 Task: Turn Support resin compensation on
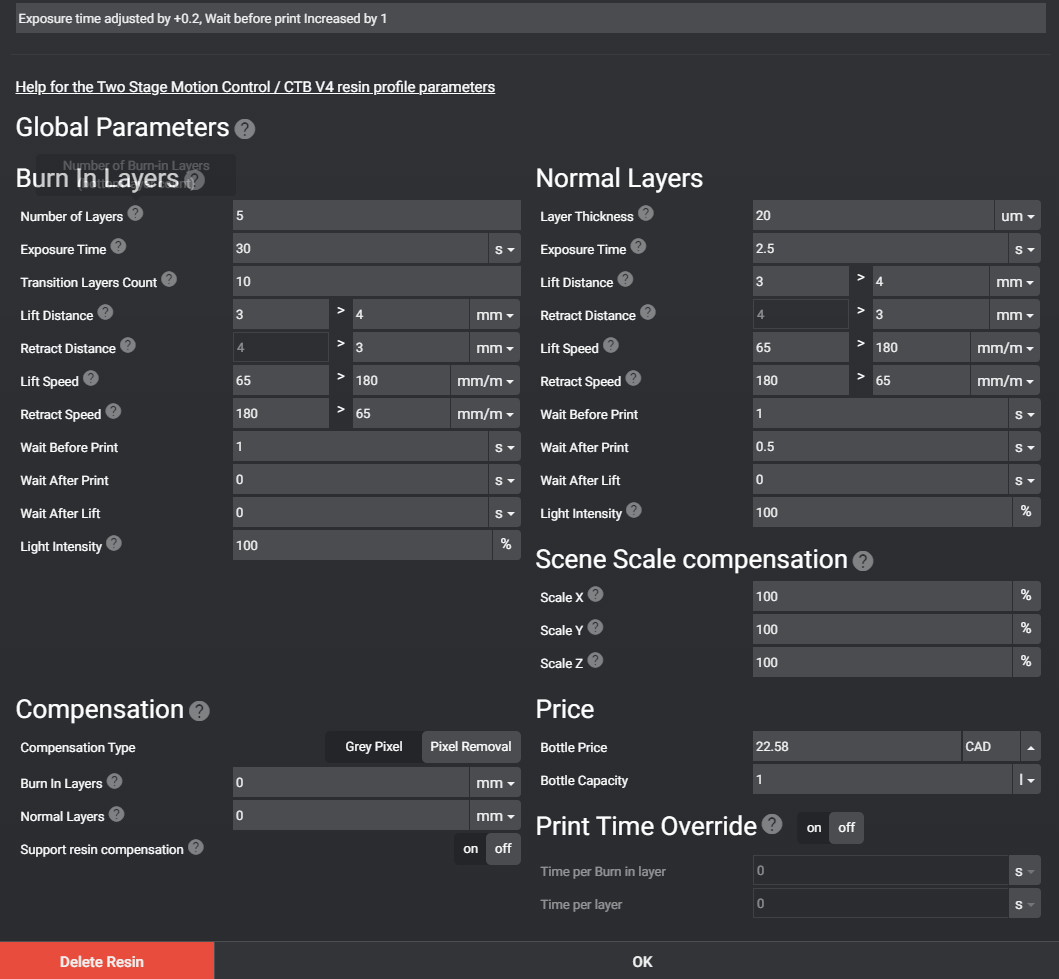[x=471, y=849]
